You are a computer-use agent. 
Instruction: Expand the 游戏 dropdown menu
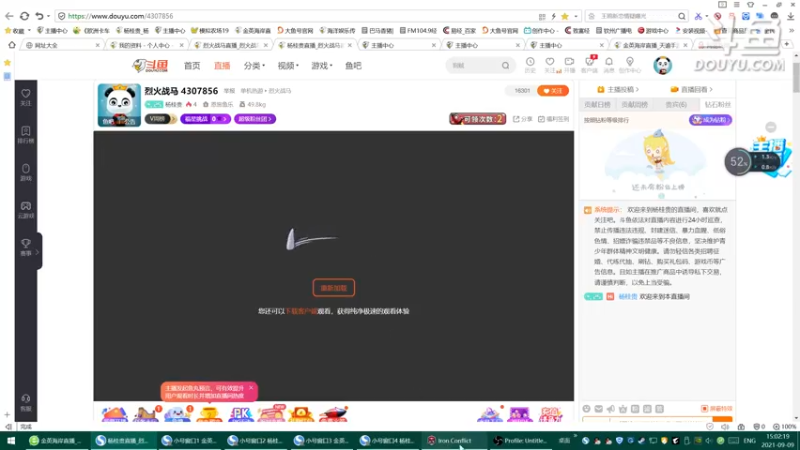pyautogui.click(x=321, y=66)
